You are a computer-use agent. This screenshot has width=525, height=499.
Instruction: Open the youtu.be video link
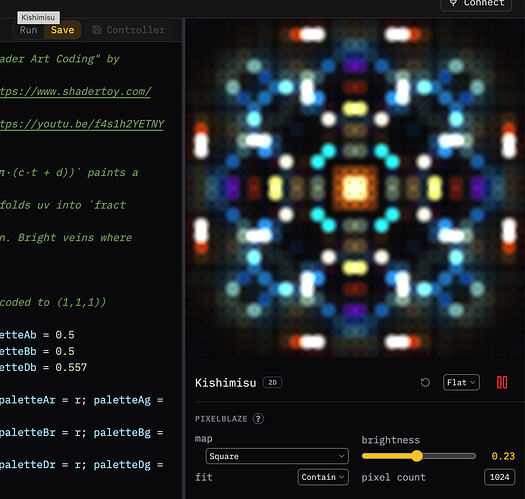pyautogui.click(x=82, y=124)
